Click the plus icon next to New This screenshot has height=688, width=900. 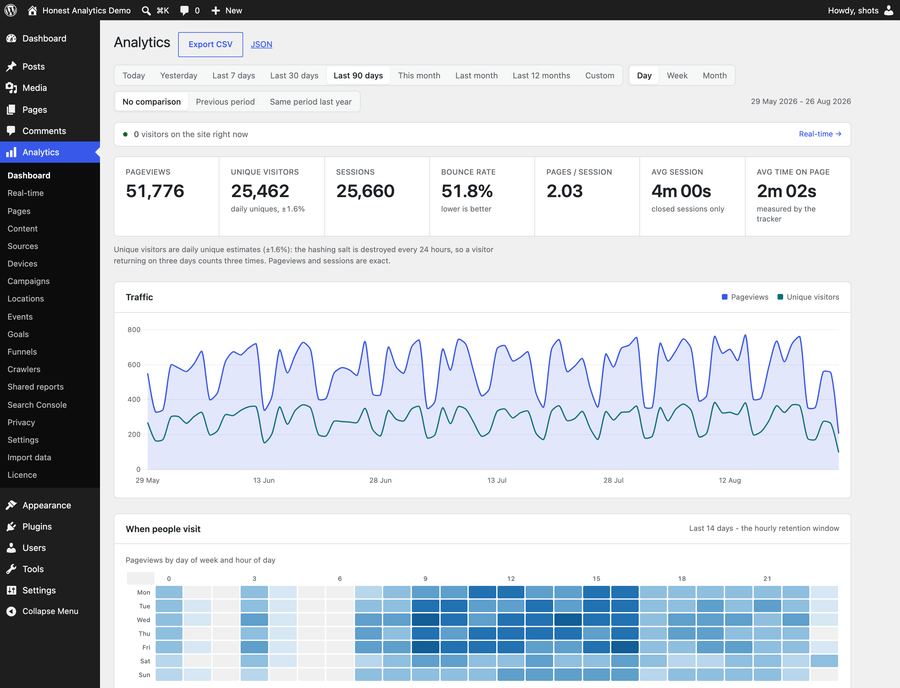point(216,10)
